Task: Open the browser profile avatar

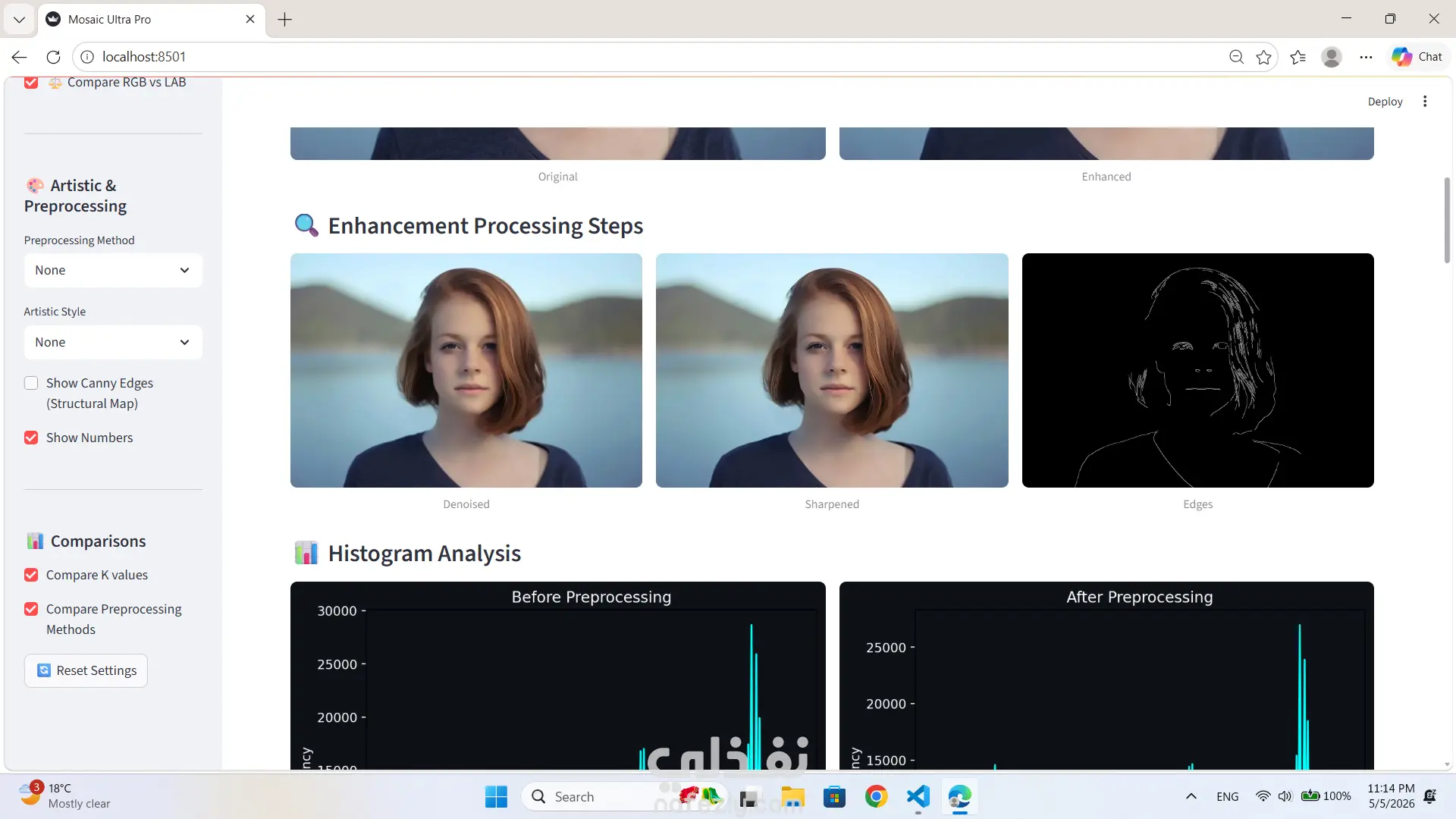Action: click(x=1332, y=57)
